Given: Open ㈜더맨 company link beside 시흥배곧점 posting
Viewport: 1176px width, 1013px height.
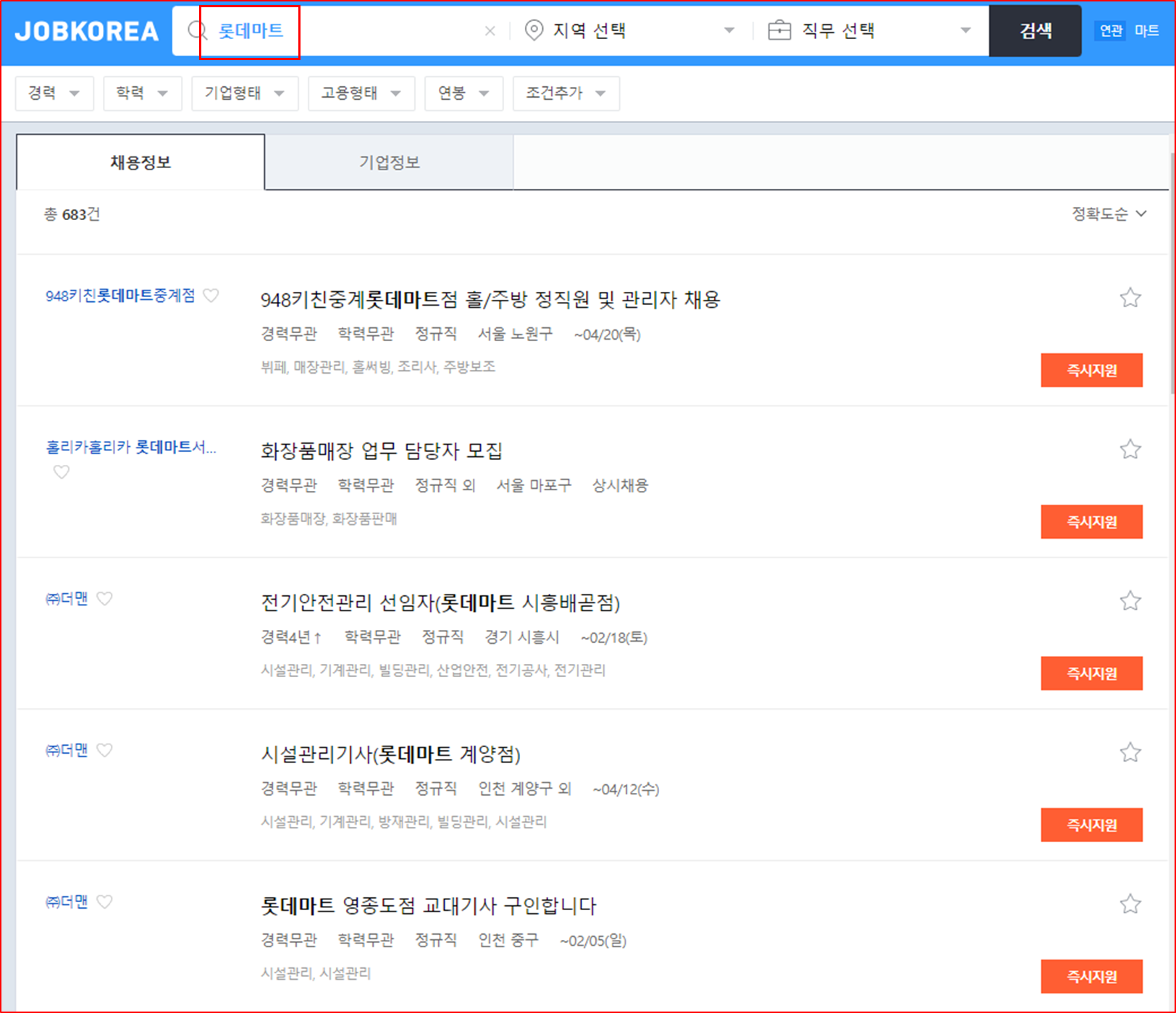Looking at the screenshot, I should [67, 599].
